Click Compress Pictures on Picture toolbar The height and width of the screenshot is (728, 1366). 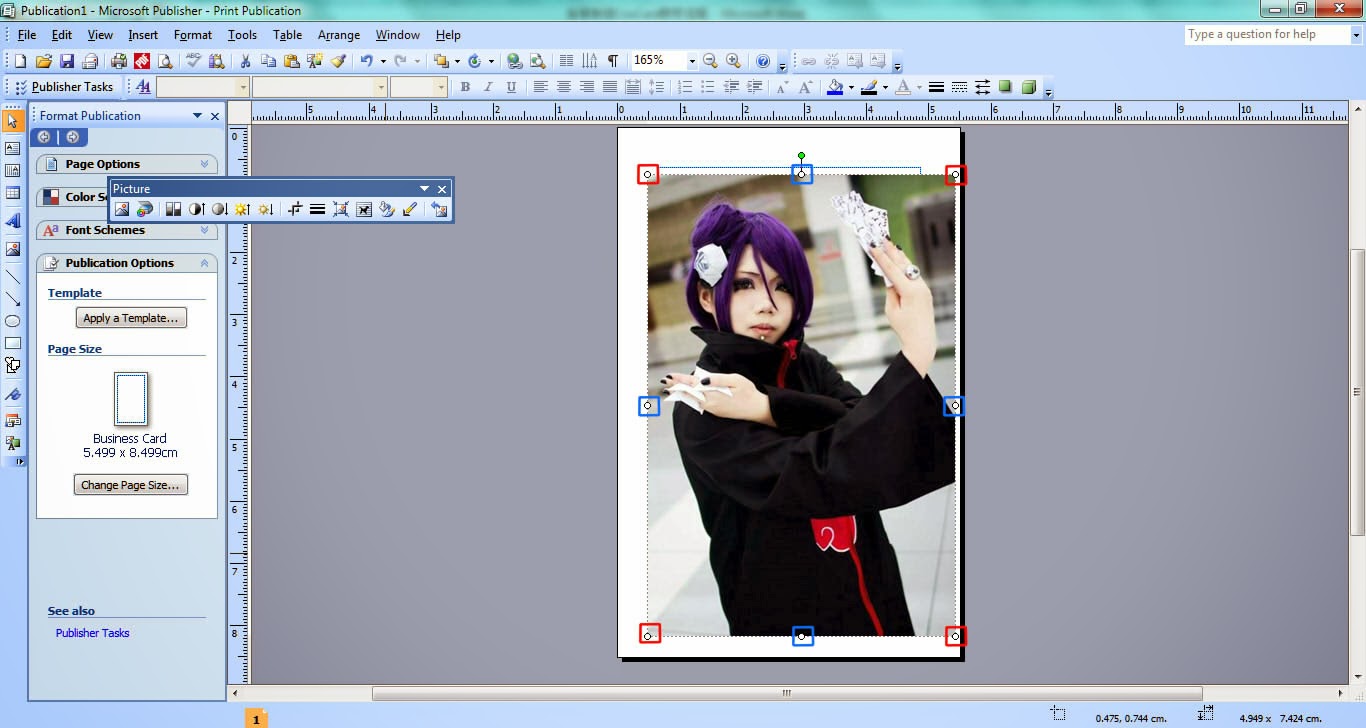coord(341,209)
